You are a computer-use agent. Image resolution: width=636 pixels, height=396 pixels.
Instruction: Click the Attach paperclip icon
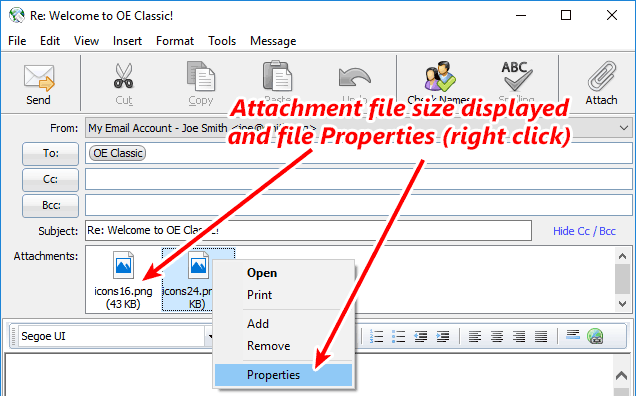point(602,76)
